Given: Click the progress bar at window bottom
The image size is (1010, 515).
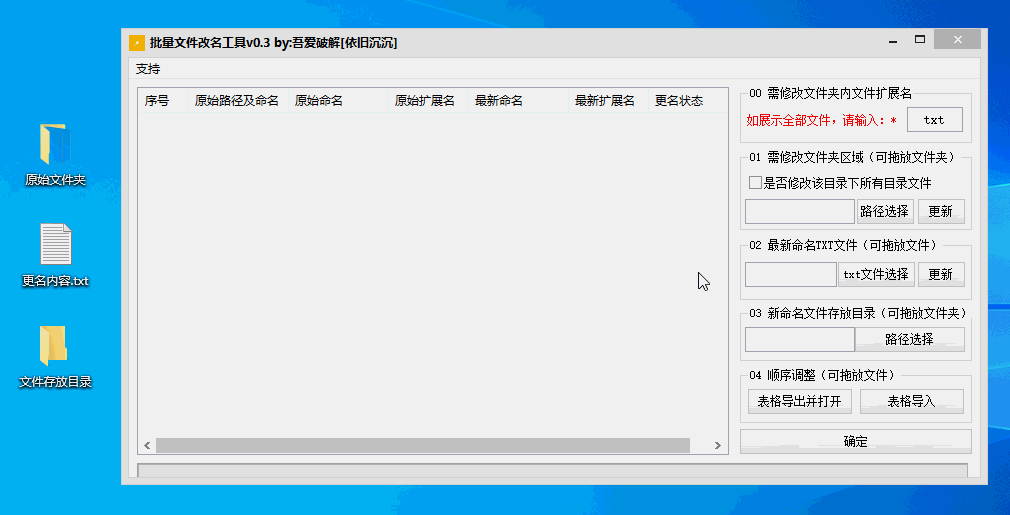Looking at the screenshot, I should 553,471.
